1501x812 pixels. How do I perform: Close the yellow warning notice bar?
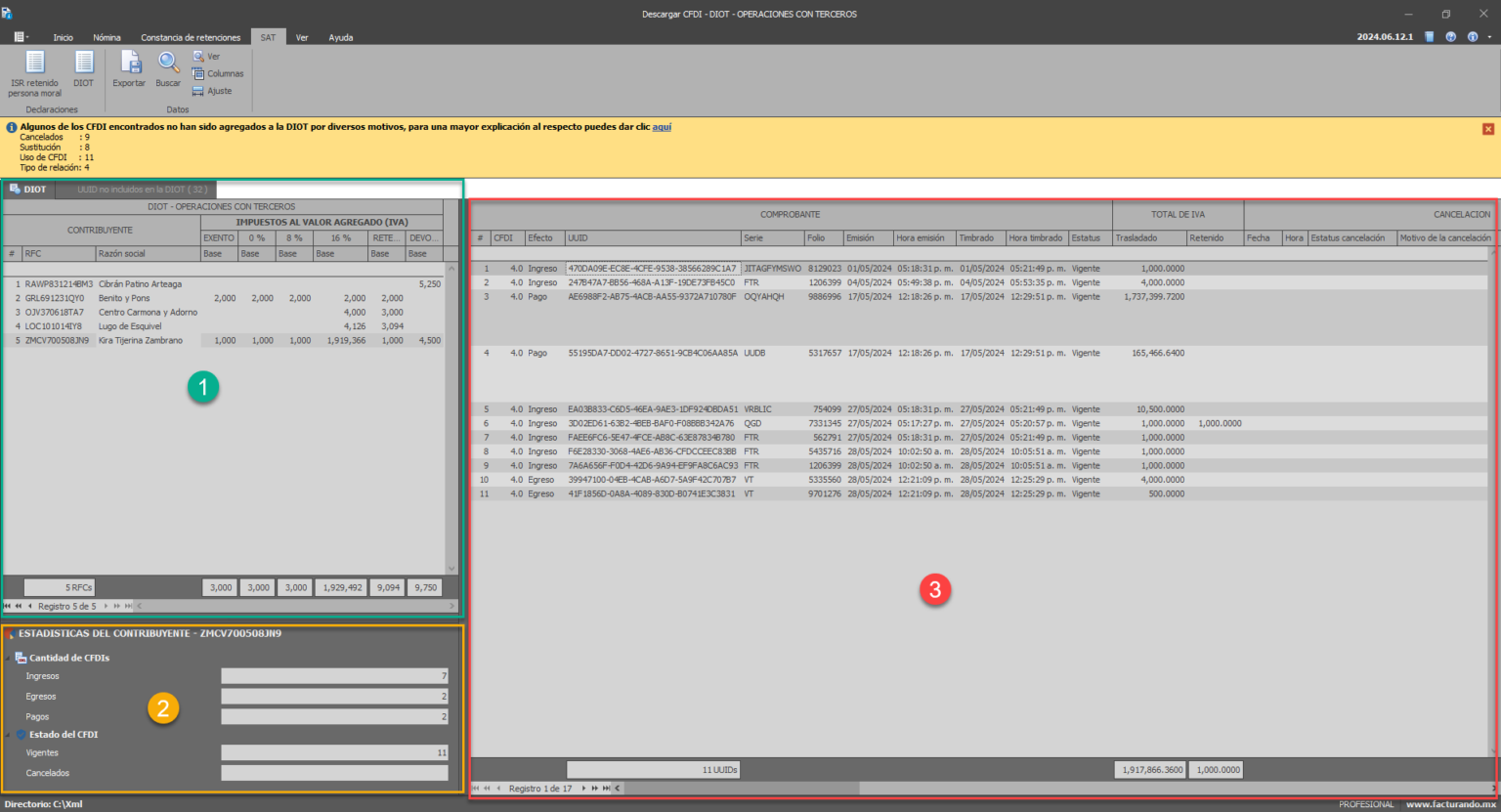pos(1488,129)
